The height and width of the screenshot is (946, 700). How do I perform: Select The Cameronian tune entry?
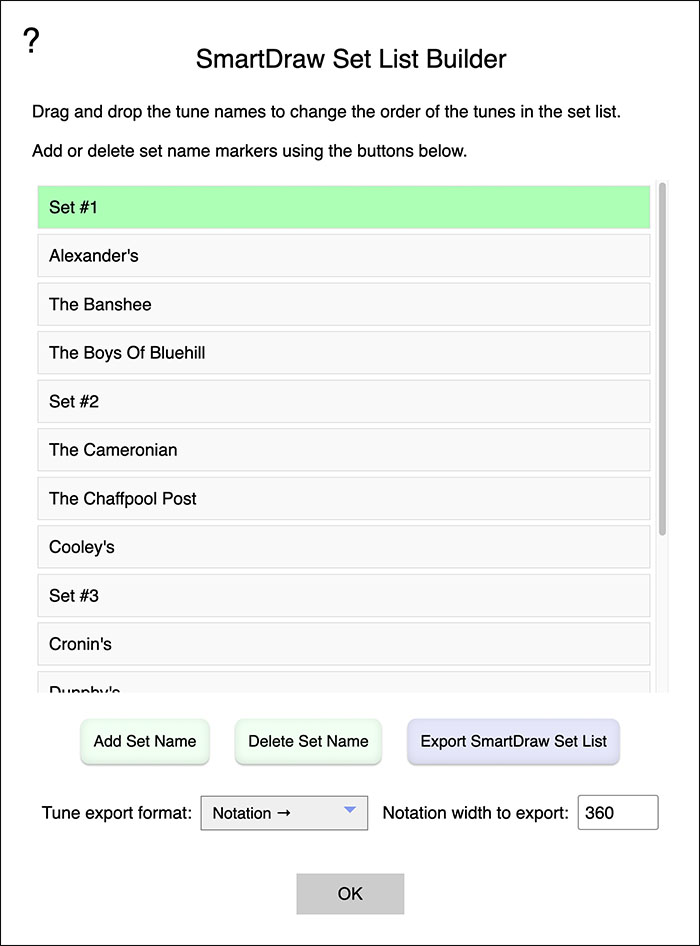coord(344,450)
